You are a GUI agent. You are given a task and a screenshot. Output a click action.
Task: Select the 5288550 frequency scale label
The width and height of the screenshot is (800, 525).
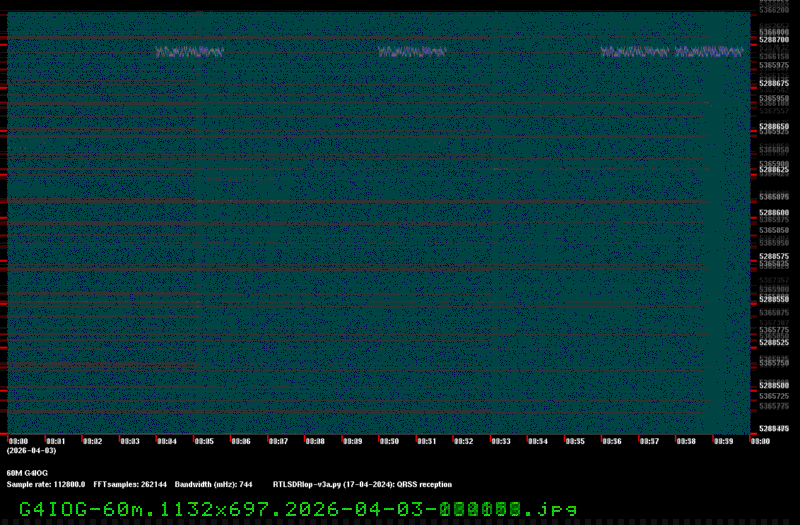774,299
